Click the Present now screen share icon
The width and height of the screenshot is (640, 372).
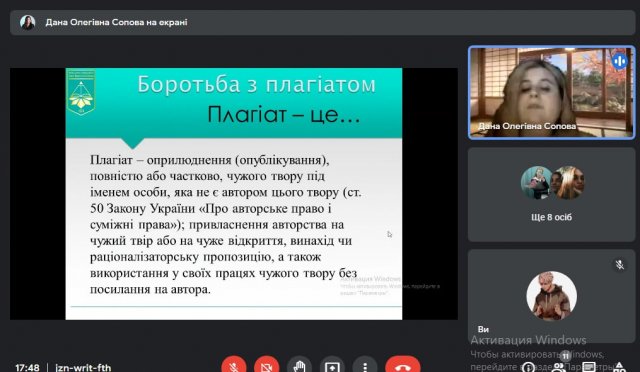[x=332, y=366]
